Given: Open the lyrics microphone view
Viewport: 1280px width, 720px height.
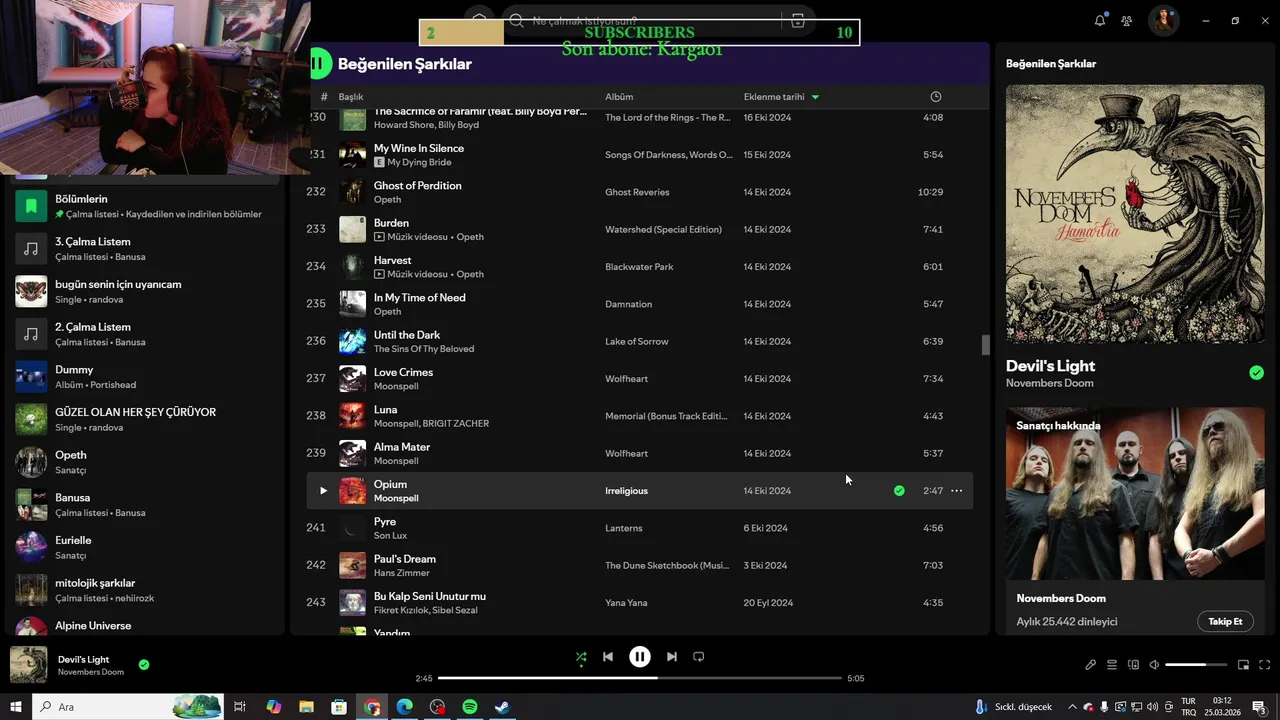Looking at the screenshot, I should [x=1091, y=665].
